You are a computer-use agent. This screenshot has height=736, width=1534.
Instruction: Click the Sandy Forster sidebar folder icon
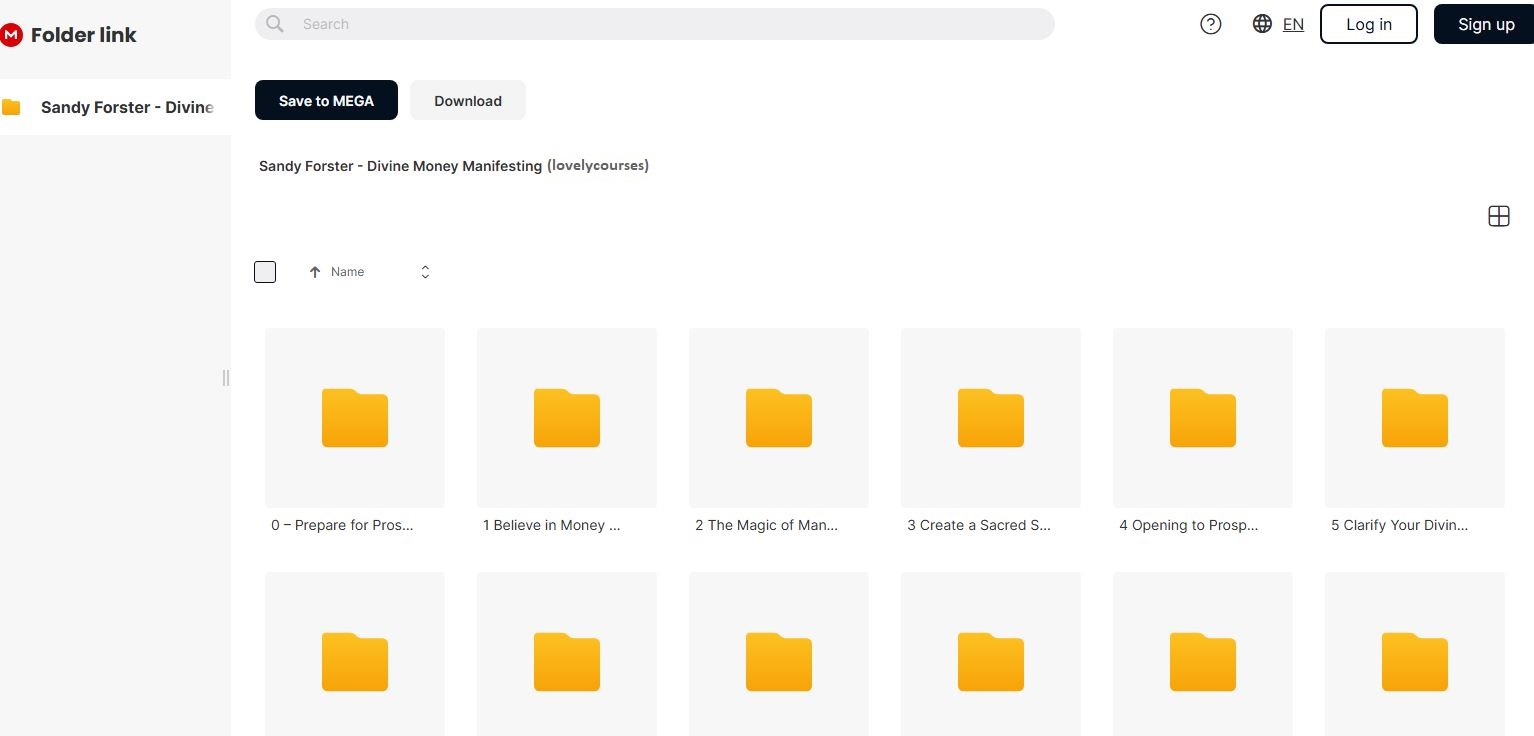(x=12, y=107)
